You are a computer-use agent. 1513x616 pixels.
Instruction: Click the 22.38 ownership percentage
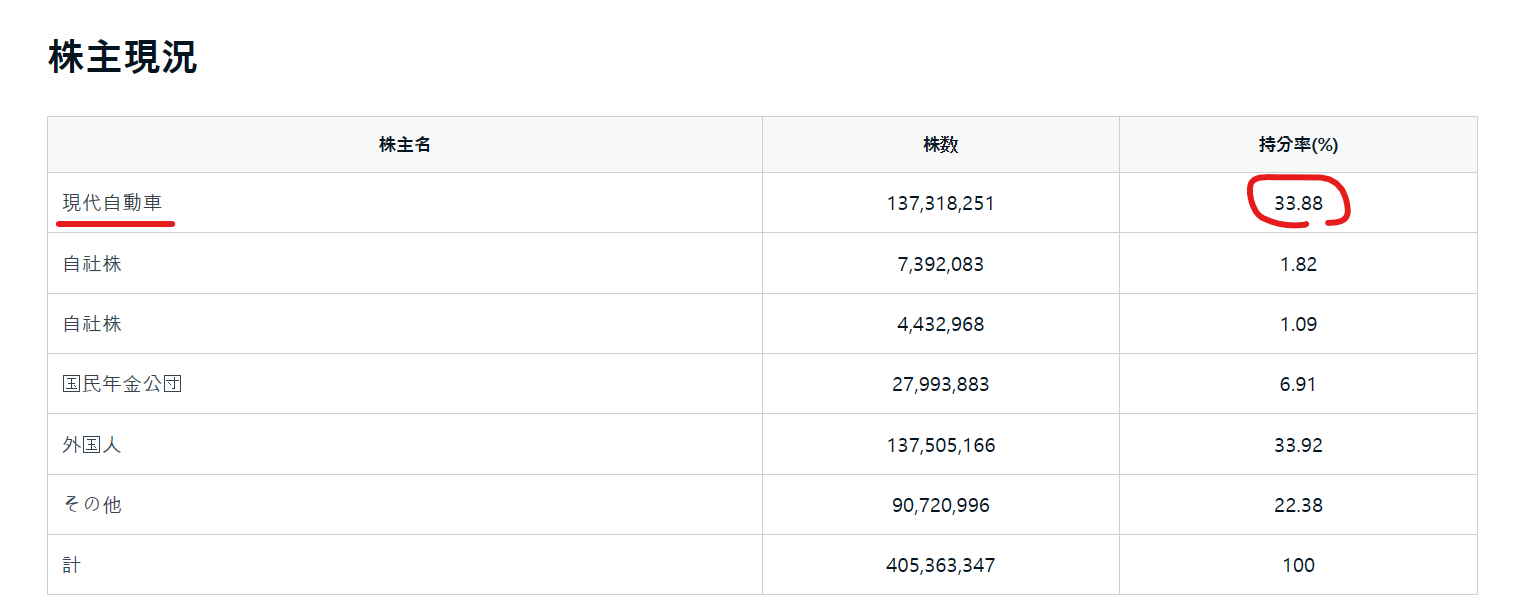click(1298, 506)
